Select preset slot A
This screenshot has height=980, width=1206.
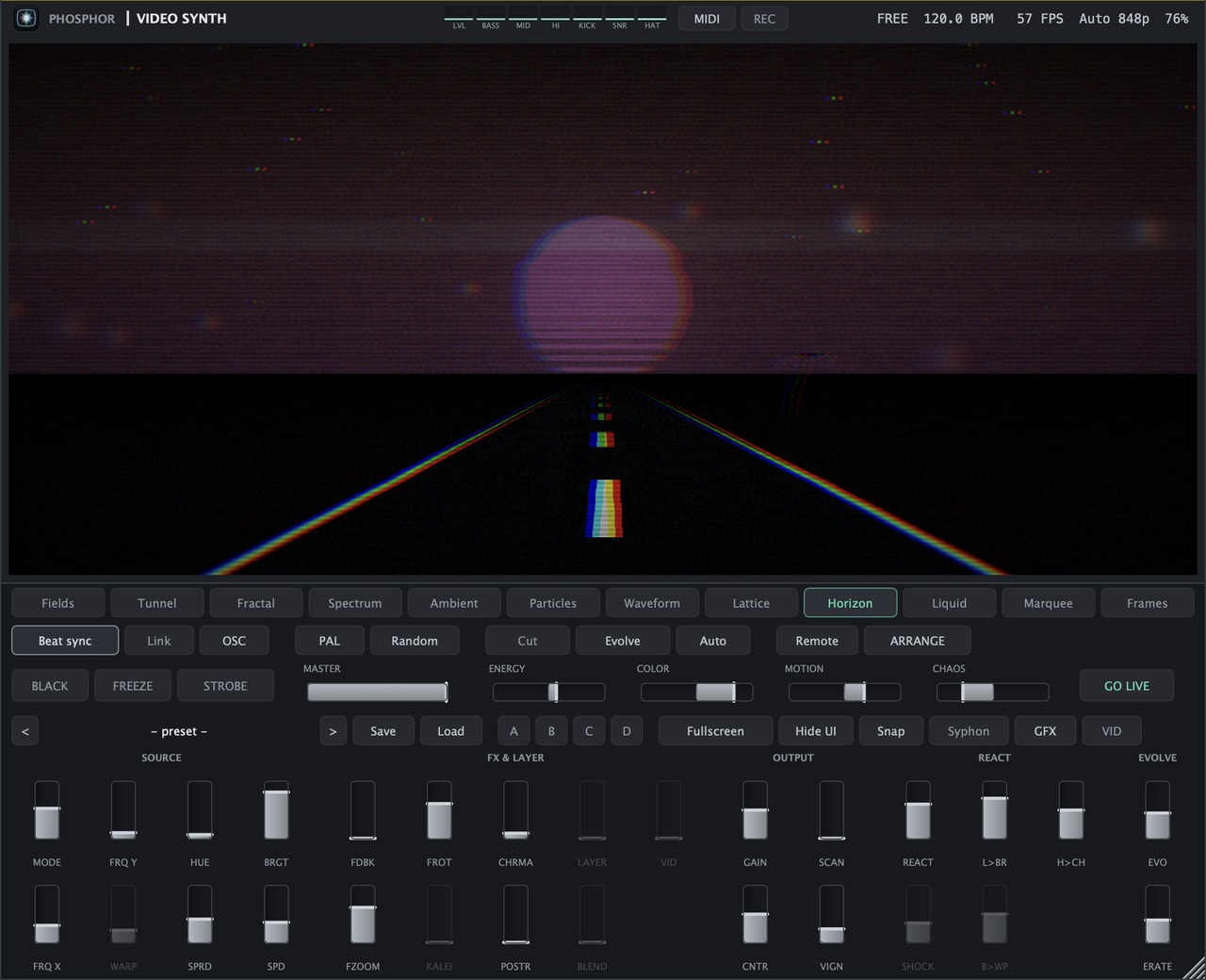513,731
